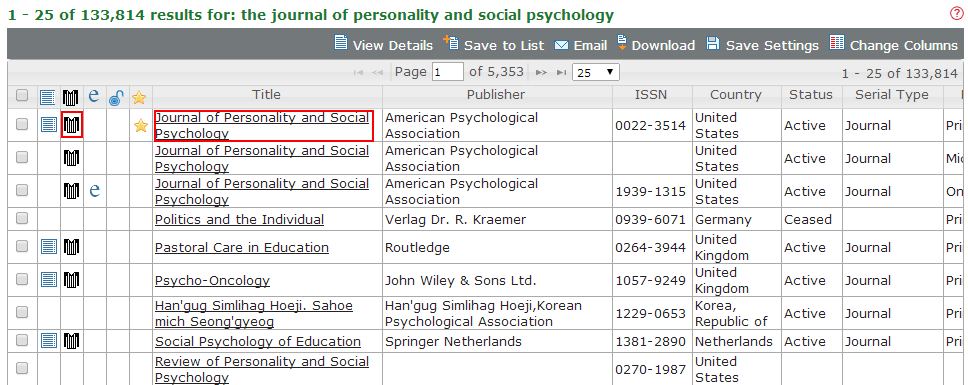The width and height of the screenshot is (968, 385).
Task: Open the Psycho-Oncology link
Action: point(212,281)
